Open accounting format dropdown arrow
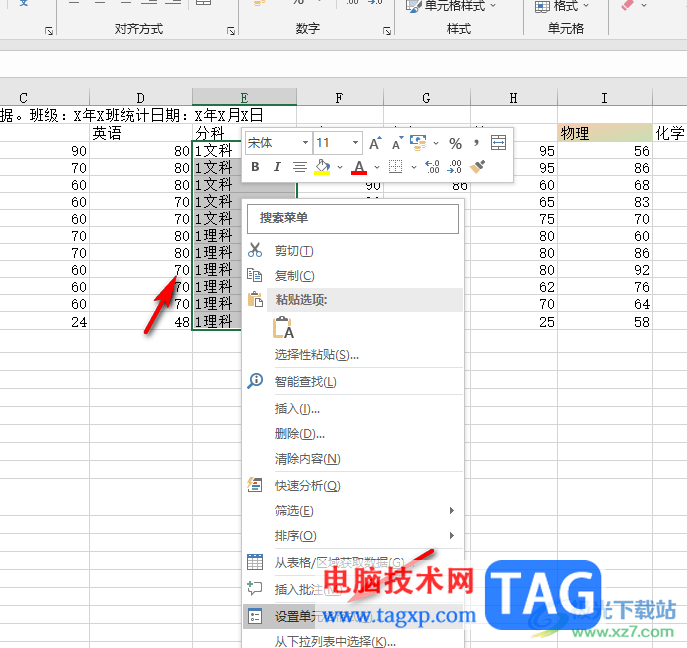The width and height of the screenshot is (687, 648). click(x=436, y=143)
